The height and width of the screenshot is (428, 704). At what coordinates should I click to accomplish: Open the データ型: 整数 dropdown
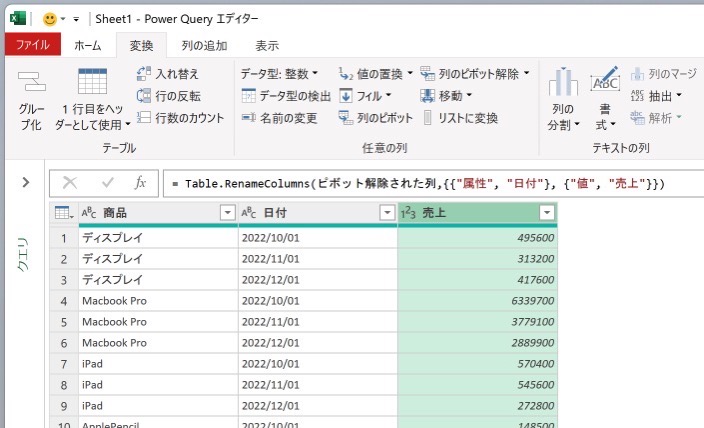point(279,73)
